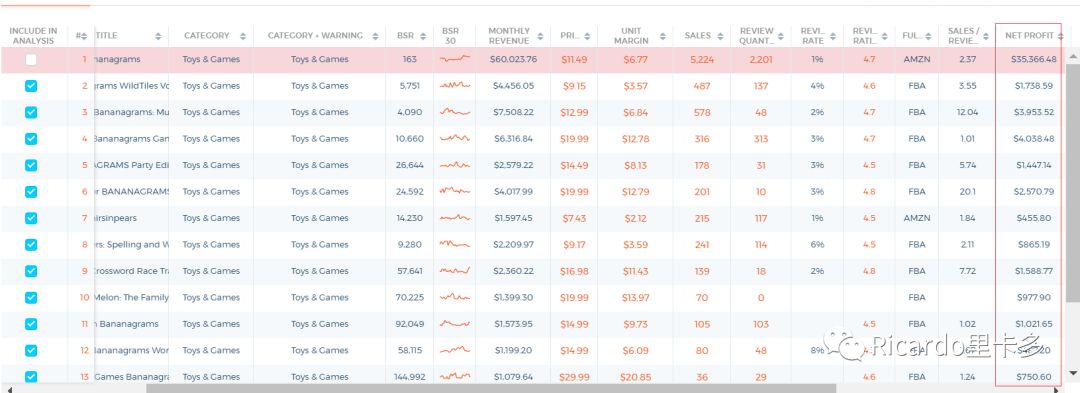This screenshot has height=393, width=1080.
Task: Open the Bananagrams Party Edition title link
Action: (130, 165)
